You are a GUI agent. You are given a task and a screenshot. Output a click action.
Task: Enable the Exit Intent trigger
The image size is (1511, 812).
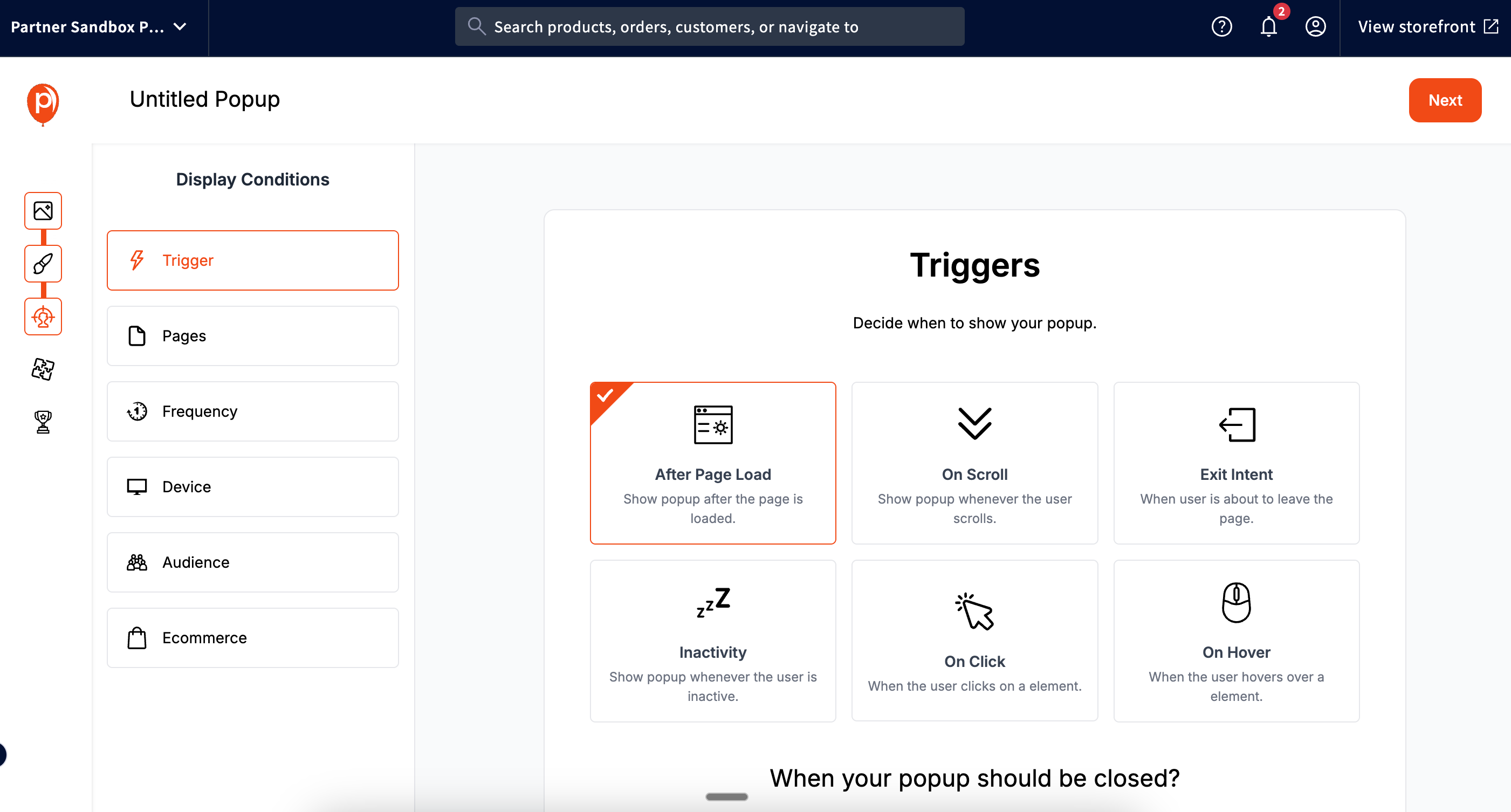click(1235, 463)
